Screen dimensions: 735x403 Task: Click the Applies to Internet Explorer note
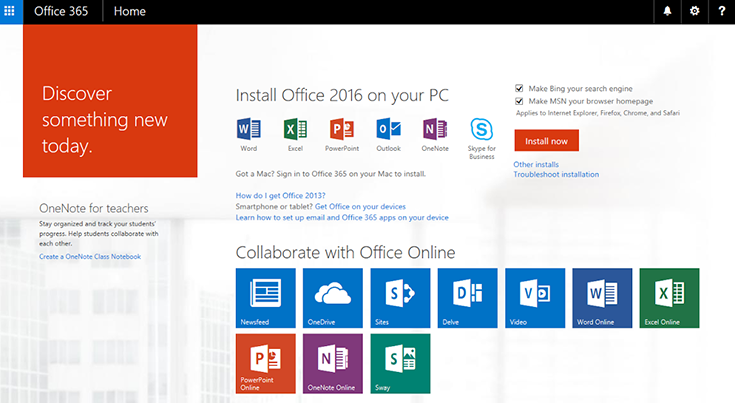click(x=598, y=113)
